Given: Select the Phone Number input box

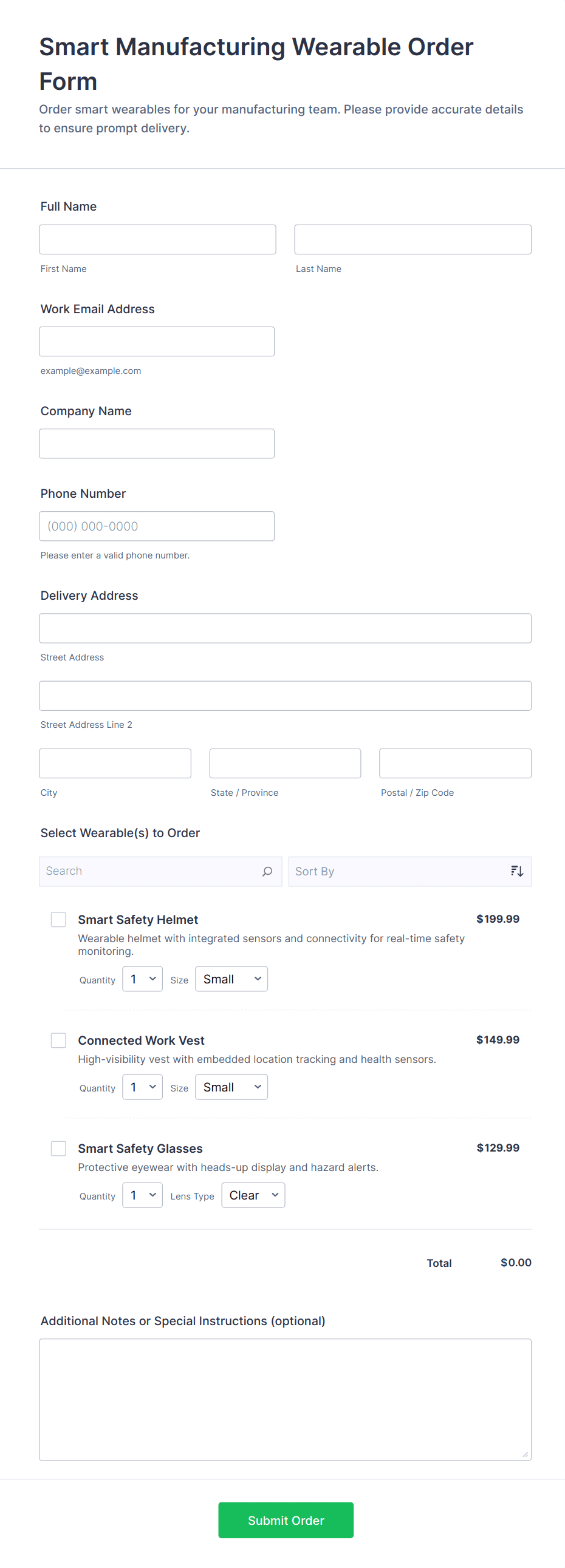Looking at the screenshot, I should [x=157, y=526].
